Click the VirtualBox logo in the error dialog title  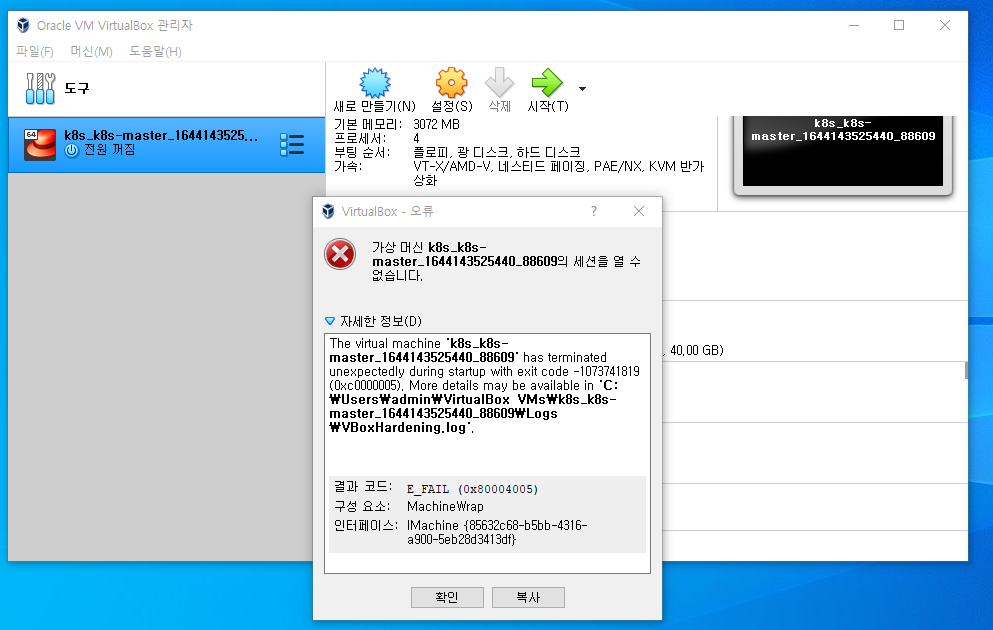[x=328, y=211]
